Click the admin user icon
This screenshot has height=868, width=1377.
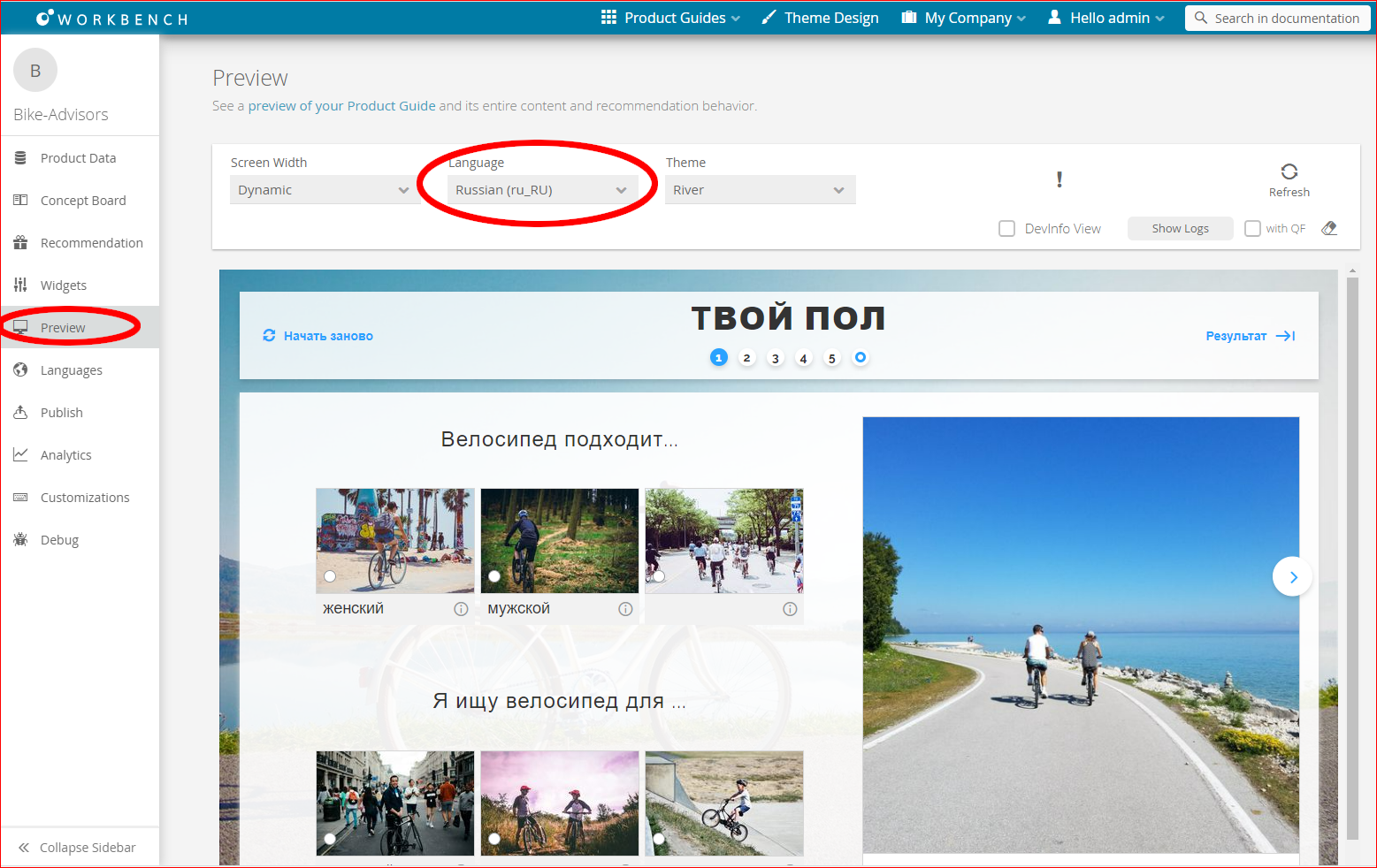click(1054, 18)
